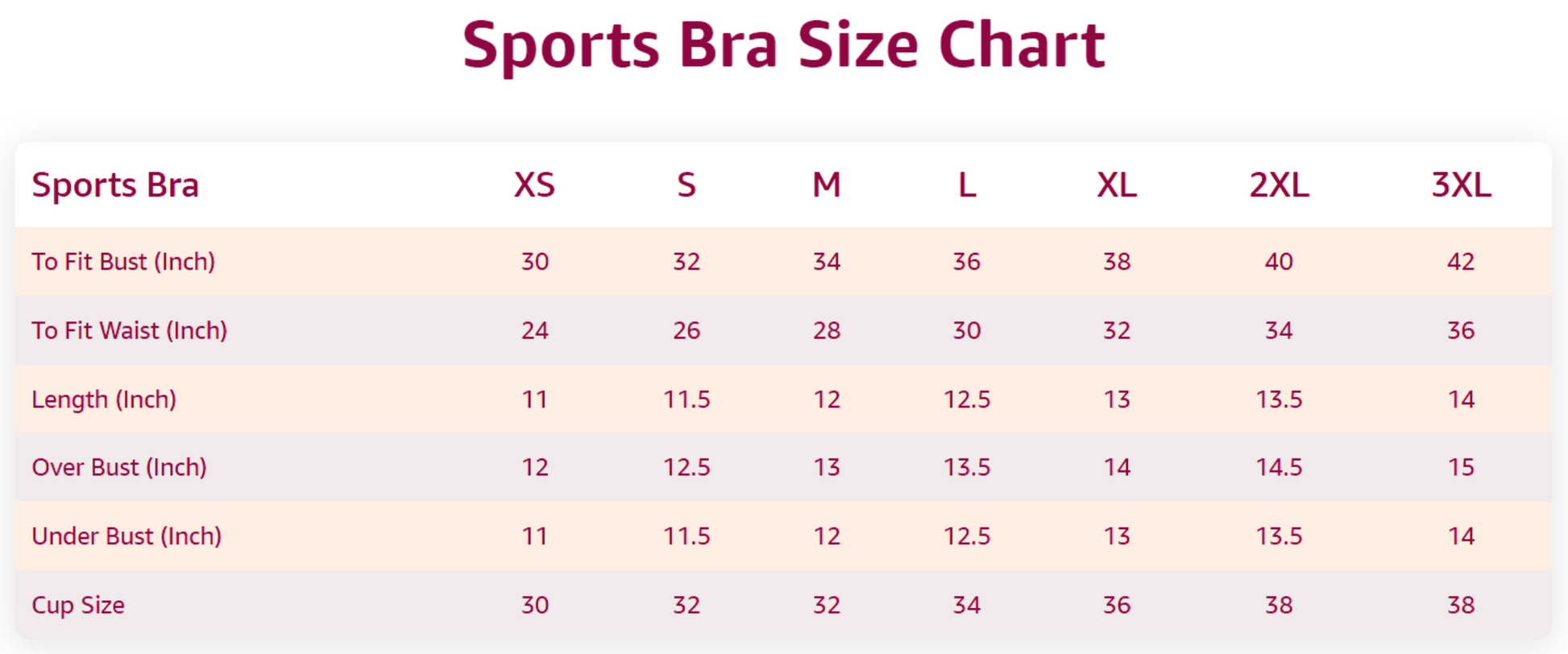Click the 2XL size column header
Image resolution: width=1568 pixels, height=654 pixels.
[x=1279, y=185]
